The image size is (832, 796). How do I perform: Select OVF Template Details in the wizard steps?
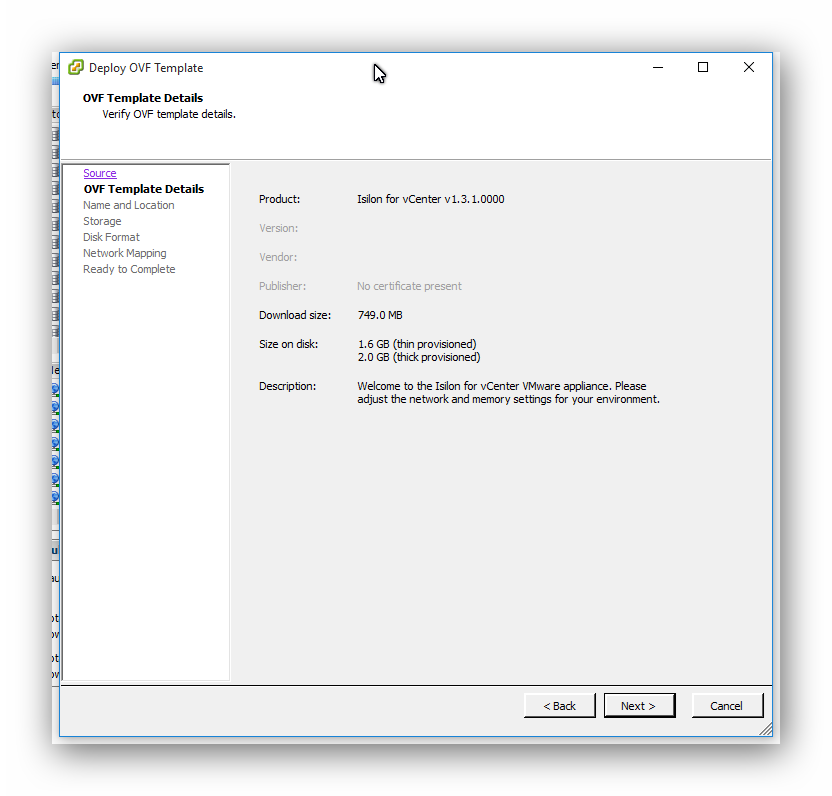point(143,189)
